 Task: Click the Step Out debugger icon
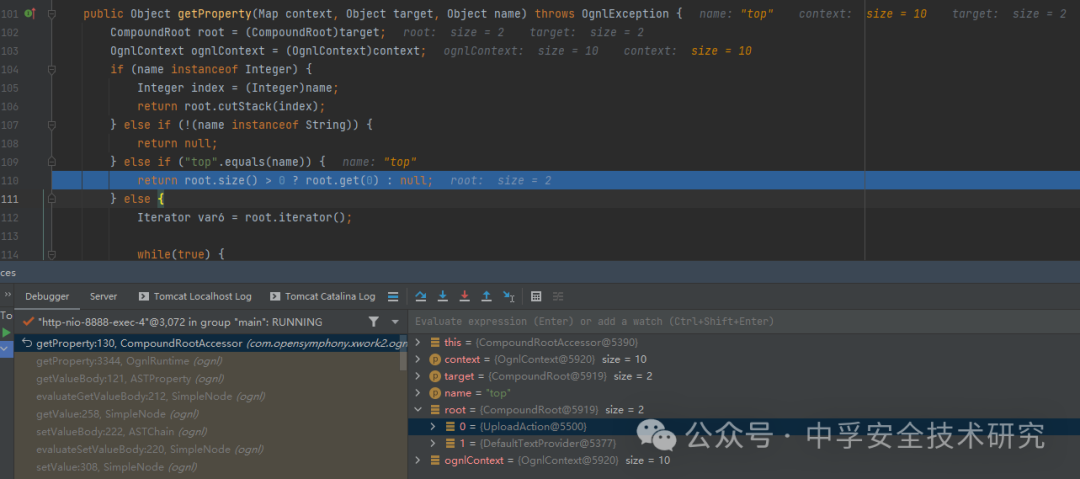click(486, 296)
